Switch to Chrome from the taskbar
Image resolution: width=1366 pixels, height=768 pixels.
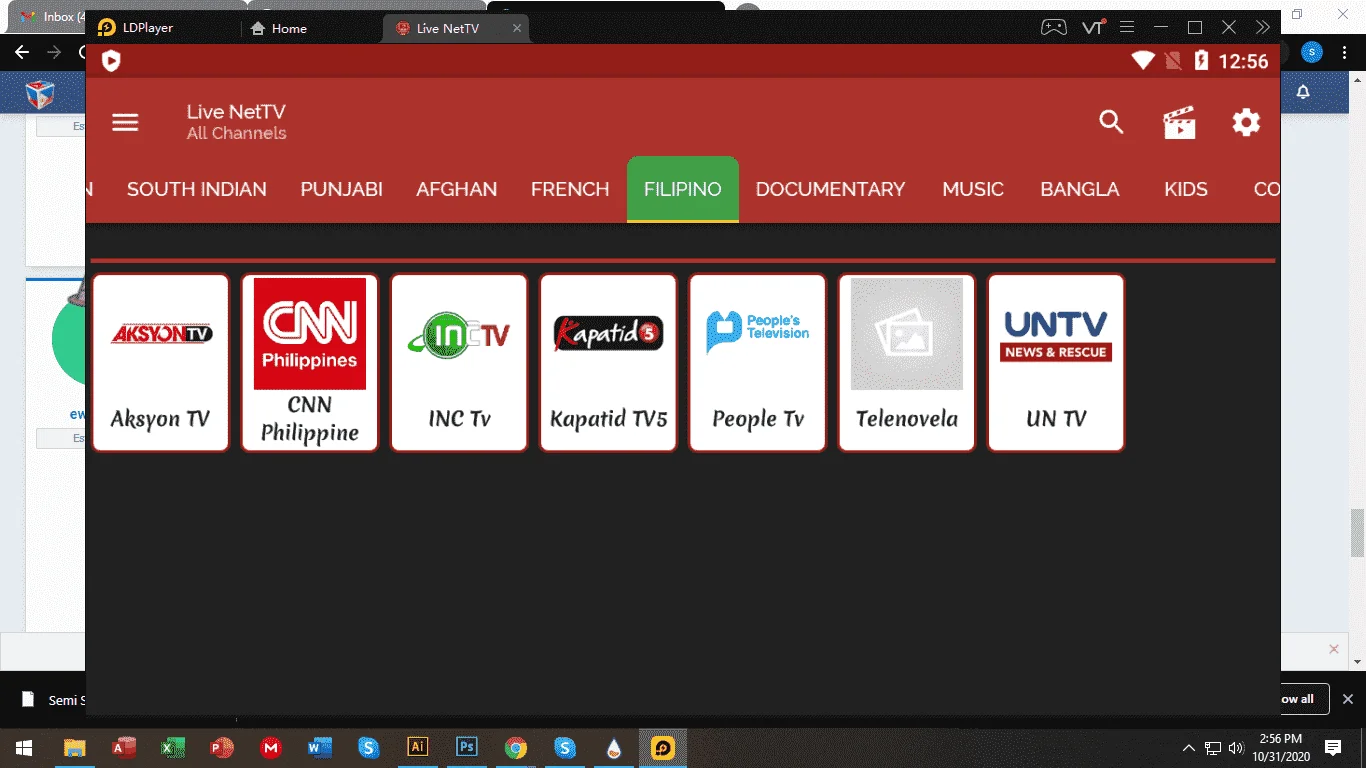point(516,747)
